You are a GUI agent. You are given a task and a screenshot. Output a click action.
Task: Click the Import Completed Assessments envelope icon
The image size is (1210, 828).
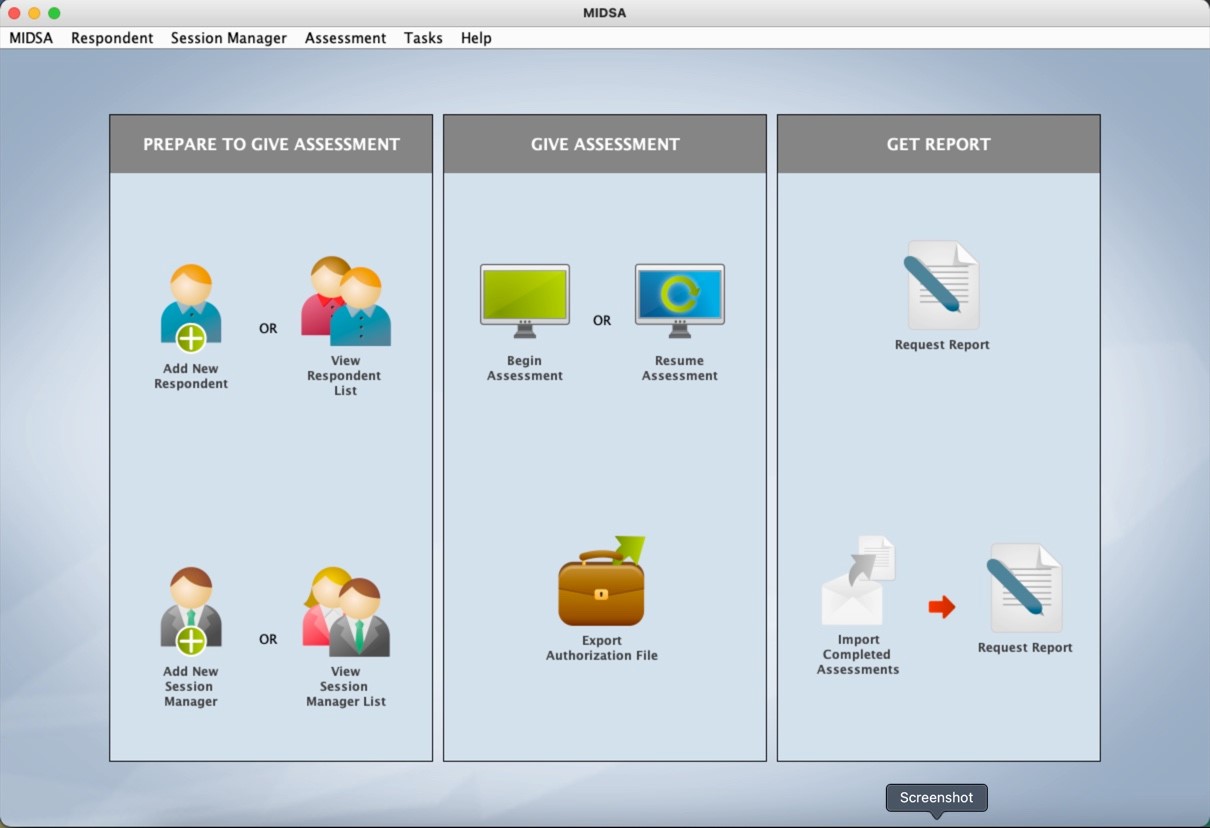(858, 581)
